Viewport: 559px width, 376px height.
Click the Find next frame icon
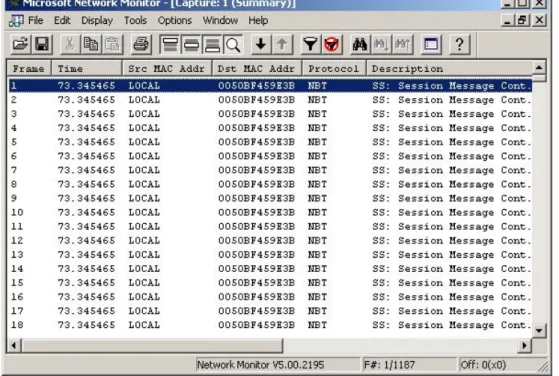[x=381, y=45]
